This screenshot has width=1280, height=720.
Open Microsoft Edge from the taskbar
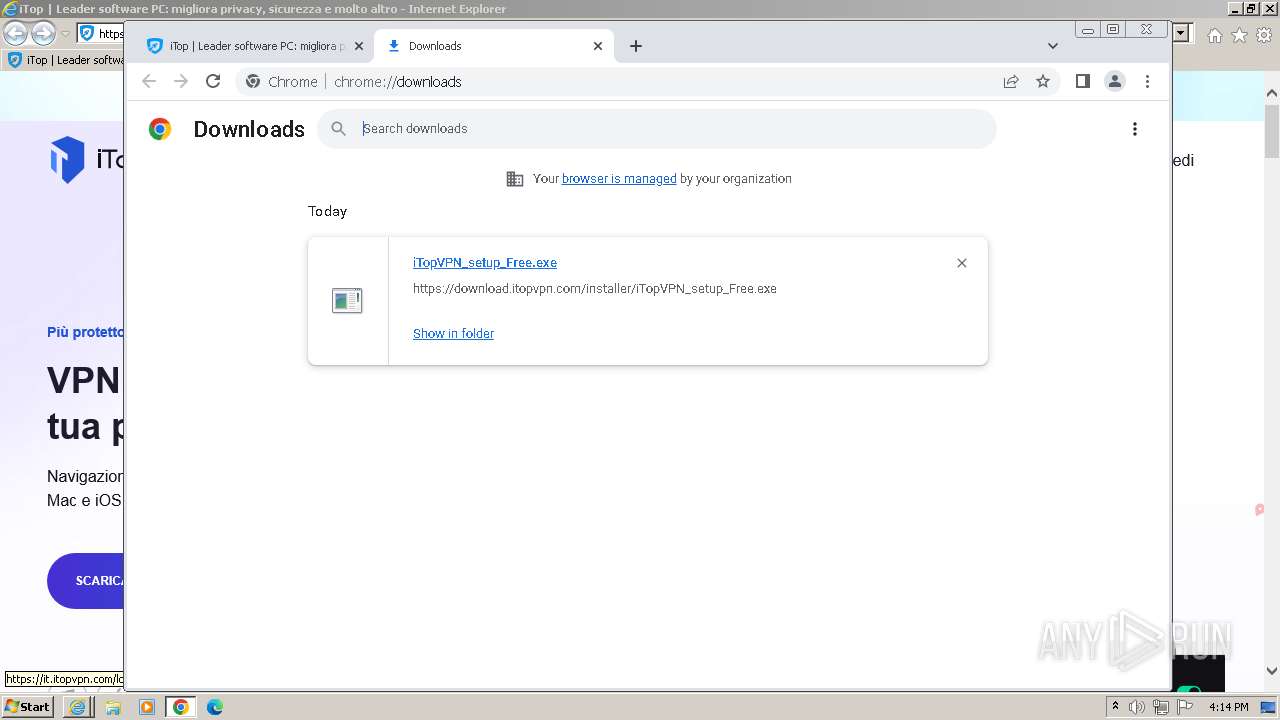[215, 707]
